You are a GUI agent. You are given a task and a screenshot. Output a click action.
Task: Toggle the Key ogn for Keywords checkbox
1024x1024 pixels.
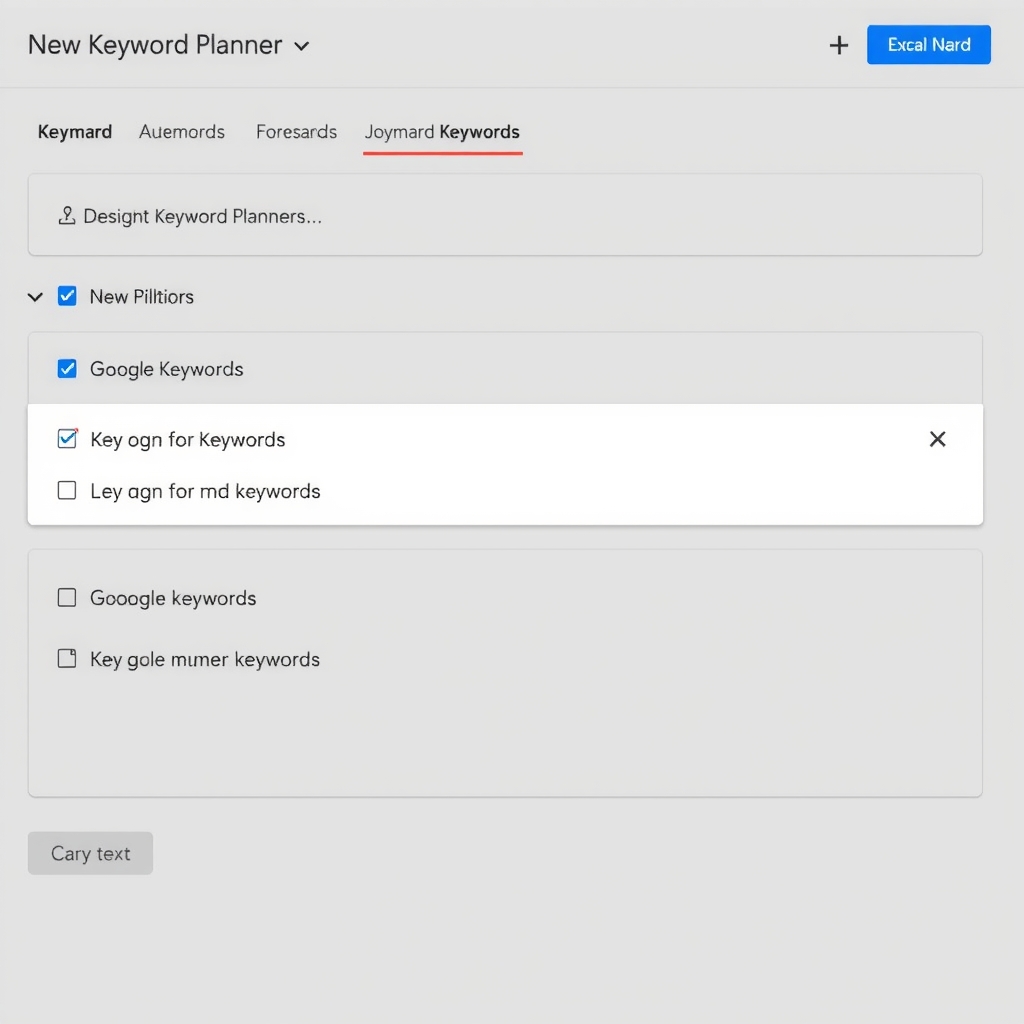67,439
